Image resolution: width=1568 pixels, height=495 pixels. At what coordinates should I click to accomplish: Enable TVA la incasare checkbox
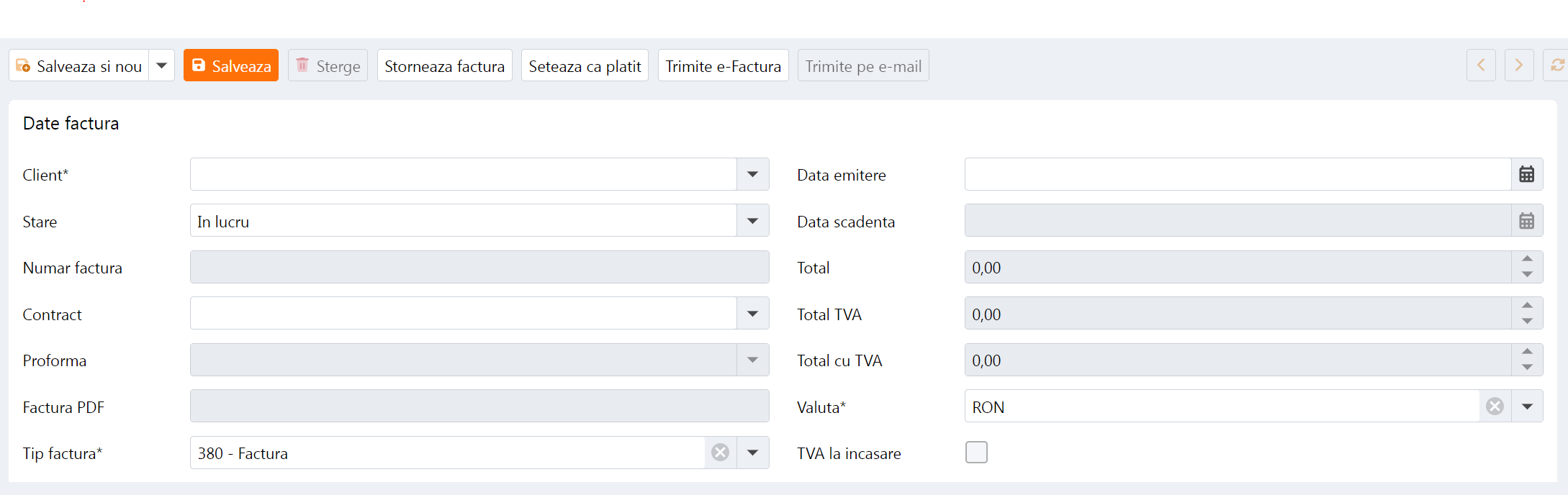pyautogui.click(x=976, y=453)
